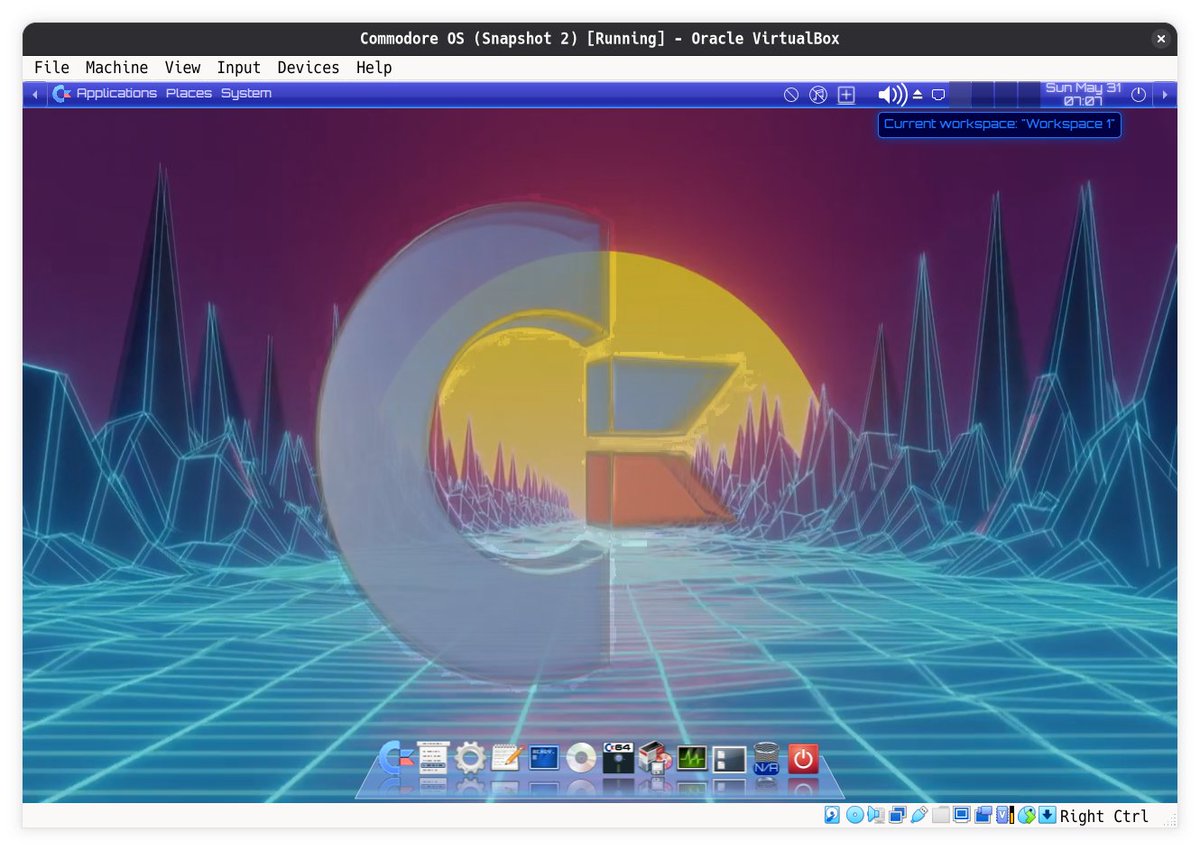
Task: Click the keyboard capture arrow status icon
Action: [1047, 815]
